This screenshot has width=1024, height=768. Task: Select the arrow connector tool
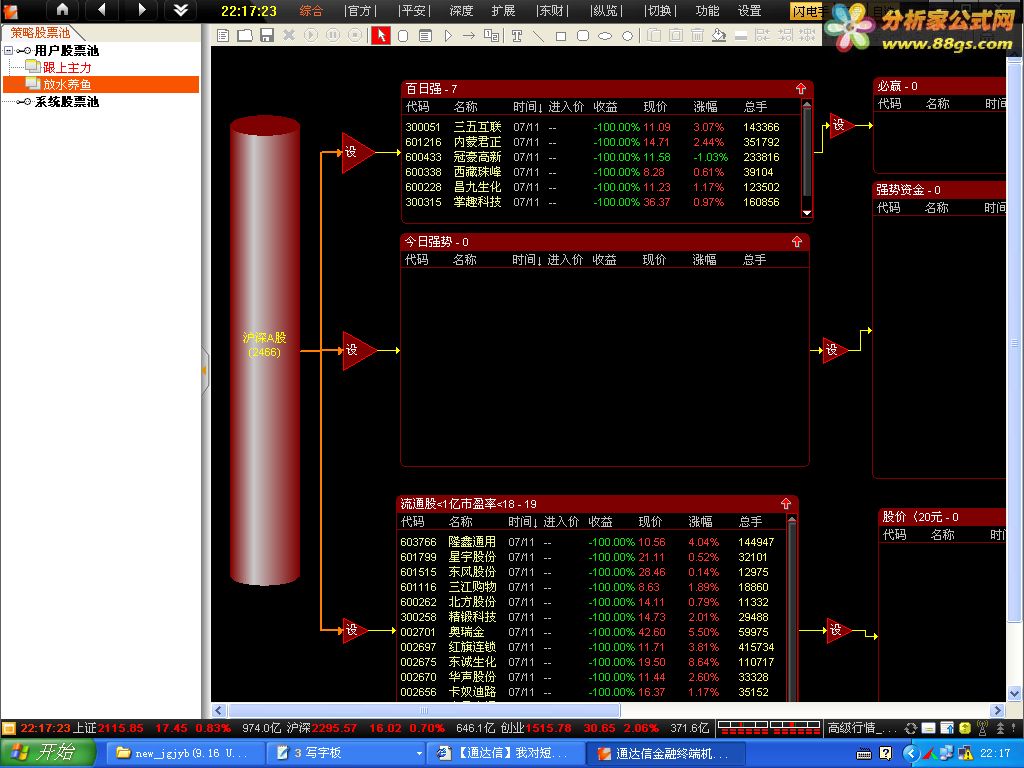(x=469, y=36)
